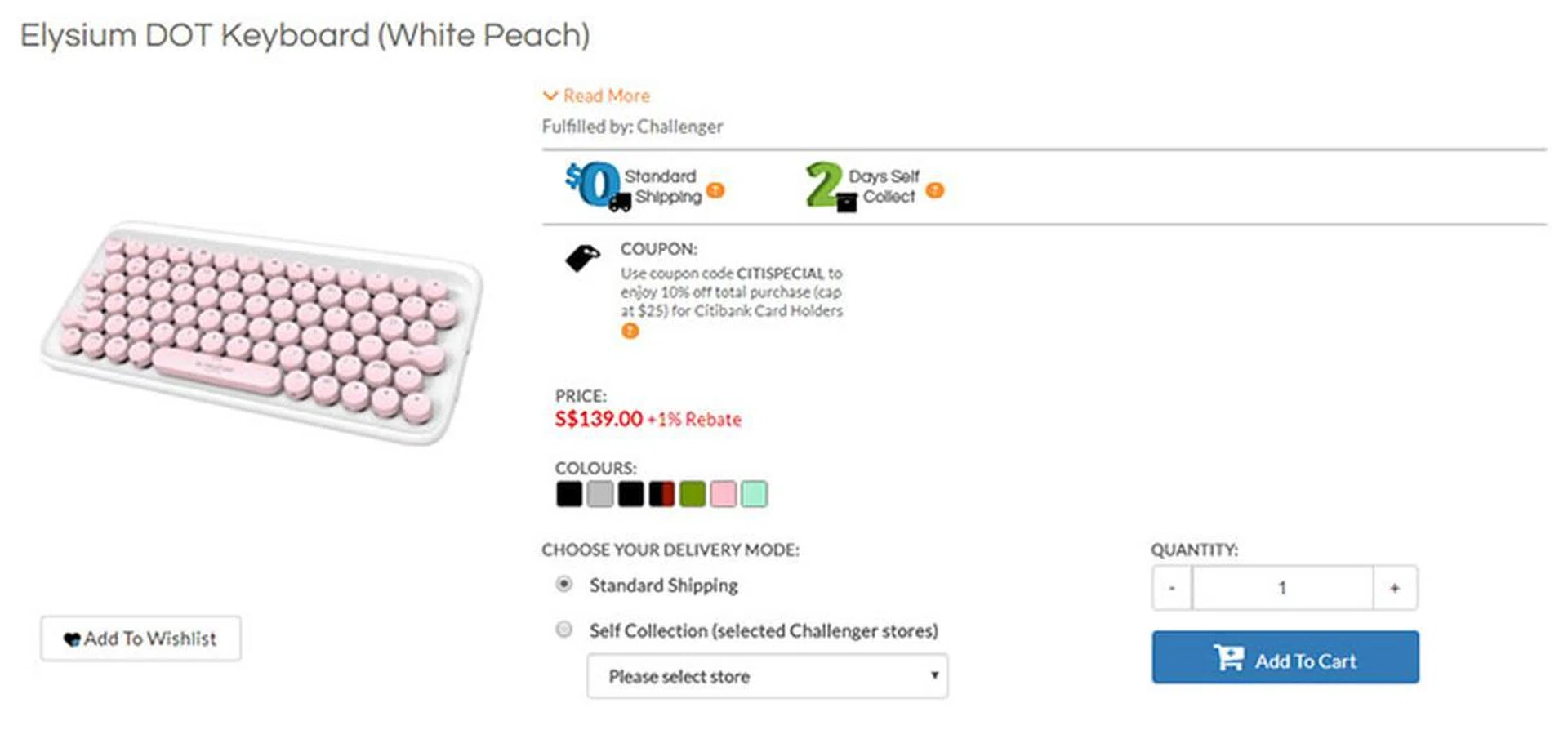Pick the mint green colour swatch

tap(754, 494)
